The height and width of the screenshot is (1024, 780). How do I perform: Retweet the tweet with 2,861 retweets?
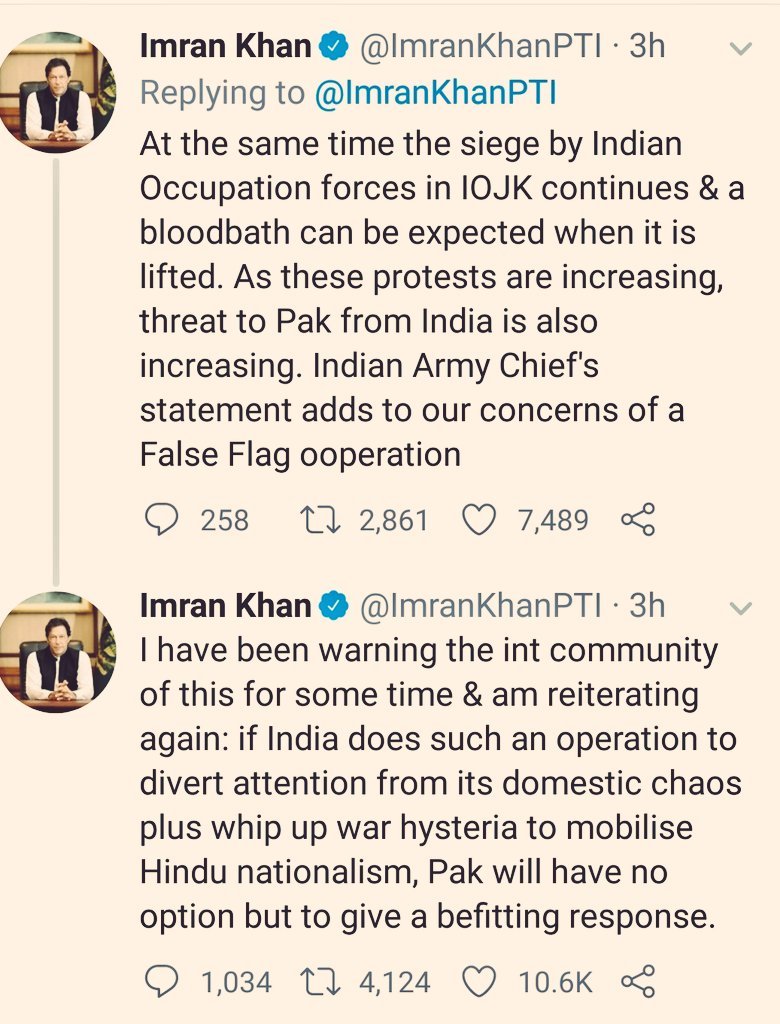[319, 520]
